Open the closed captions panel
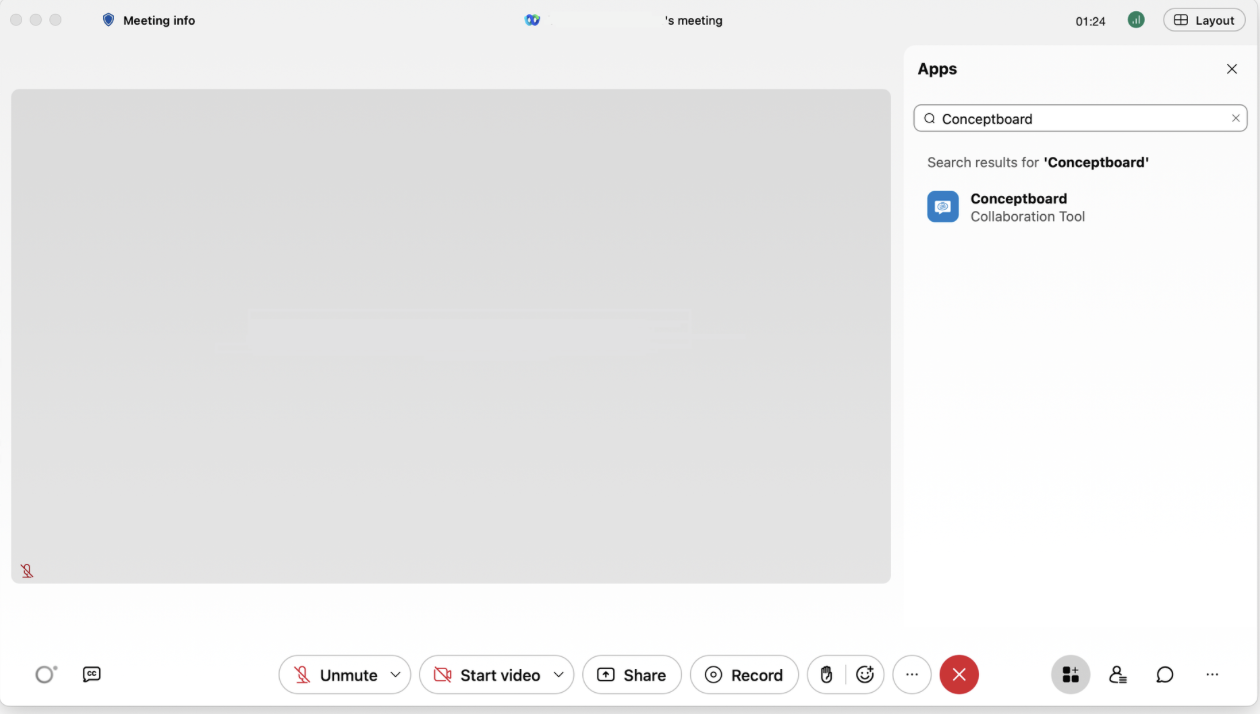The width and height of the screenshot is (1260, 714). [91, 674]
